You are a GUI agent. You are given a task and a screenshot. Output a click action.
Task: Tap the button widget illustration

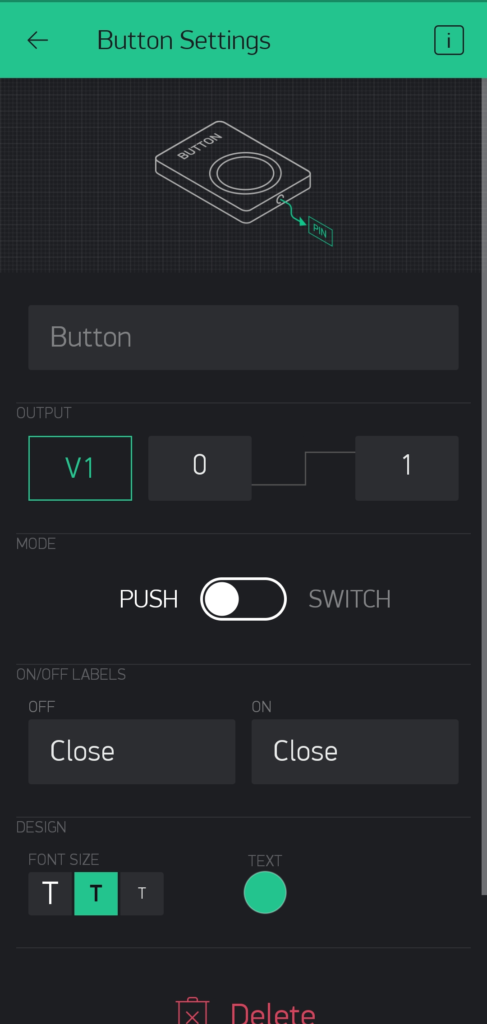[232, 172]
